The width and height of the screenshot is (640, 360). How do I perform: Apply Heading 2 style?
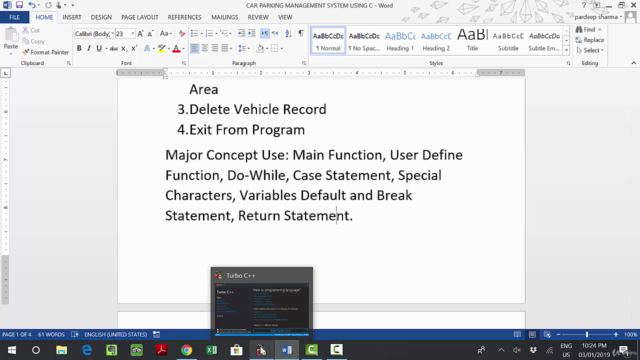tap(436, 41)
